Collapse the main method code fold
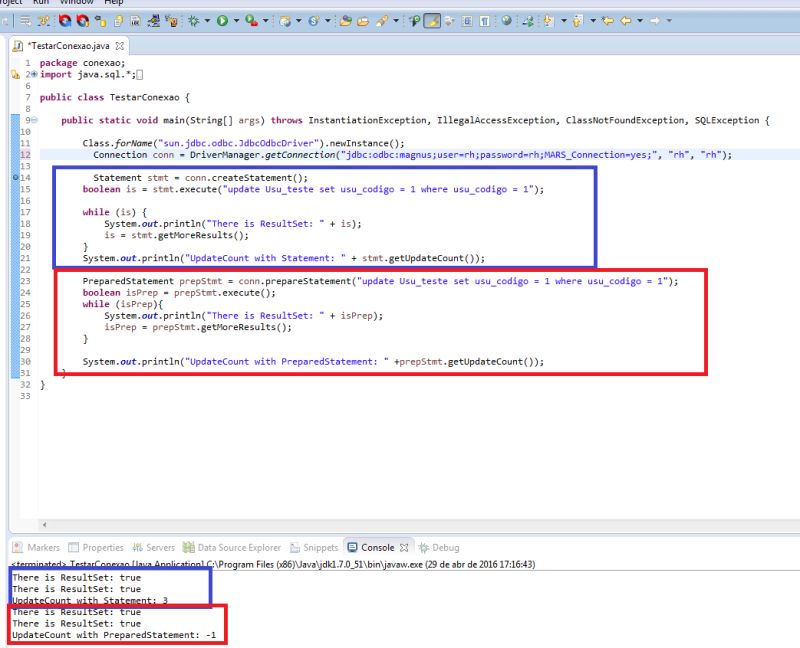The width and height of the screenshot is (800, 648). [34, 120]
